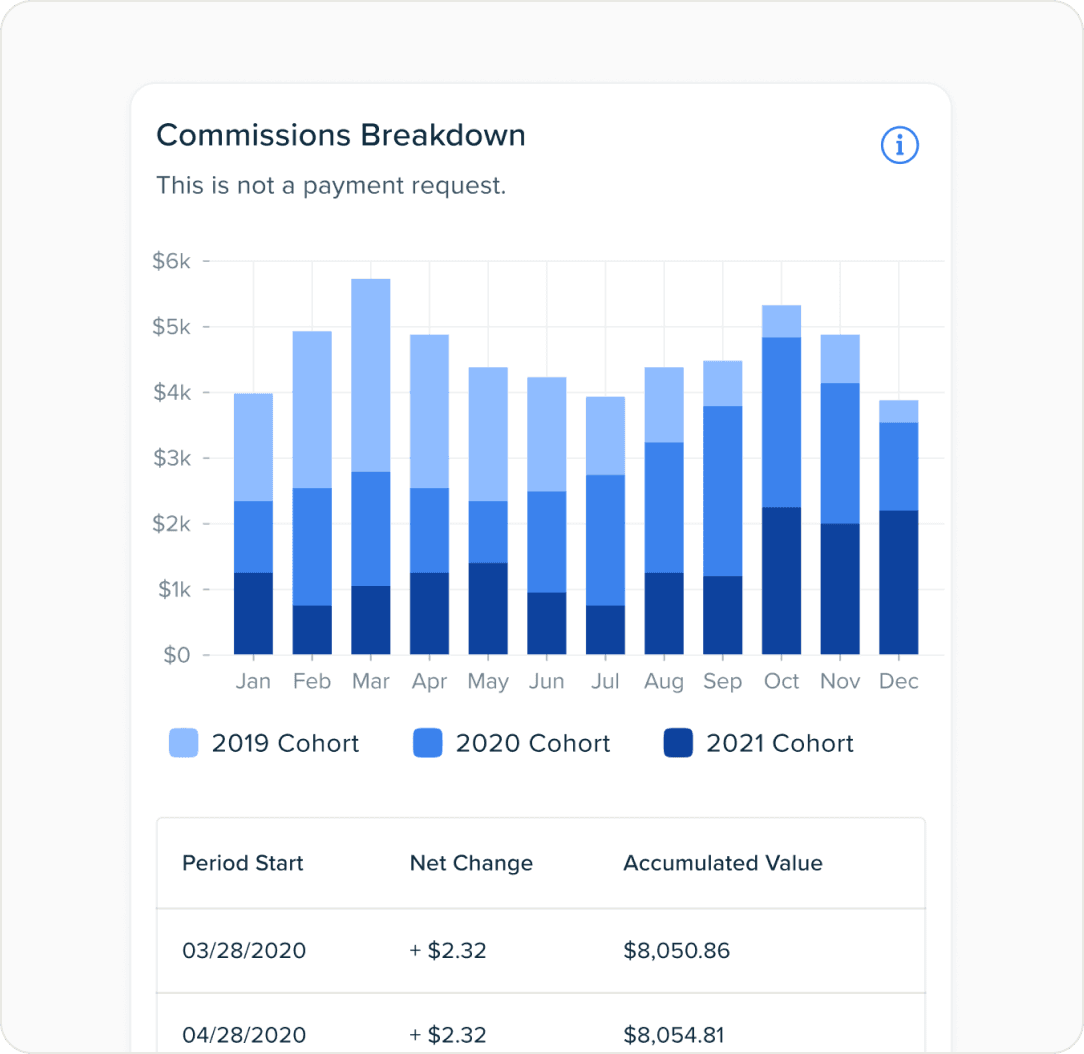Select the Mar bar in the chart
Image resolution: width=1084 pixels, height=1054 pixels.
[371, 467]
